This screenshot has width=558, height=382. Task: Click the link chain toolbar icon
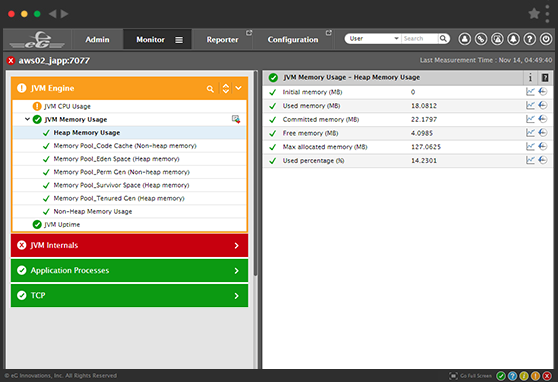481,39
